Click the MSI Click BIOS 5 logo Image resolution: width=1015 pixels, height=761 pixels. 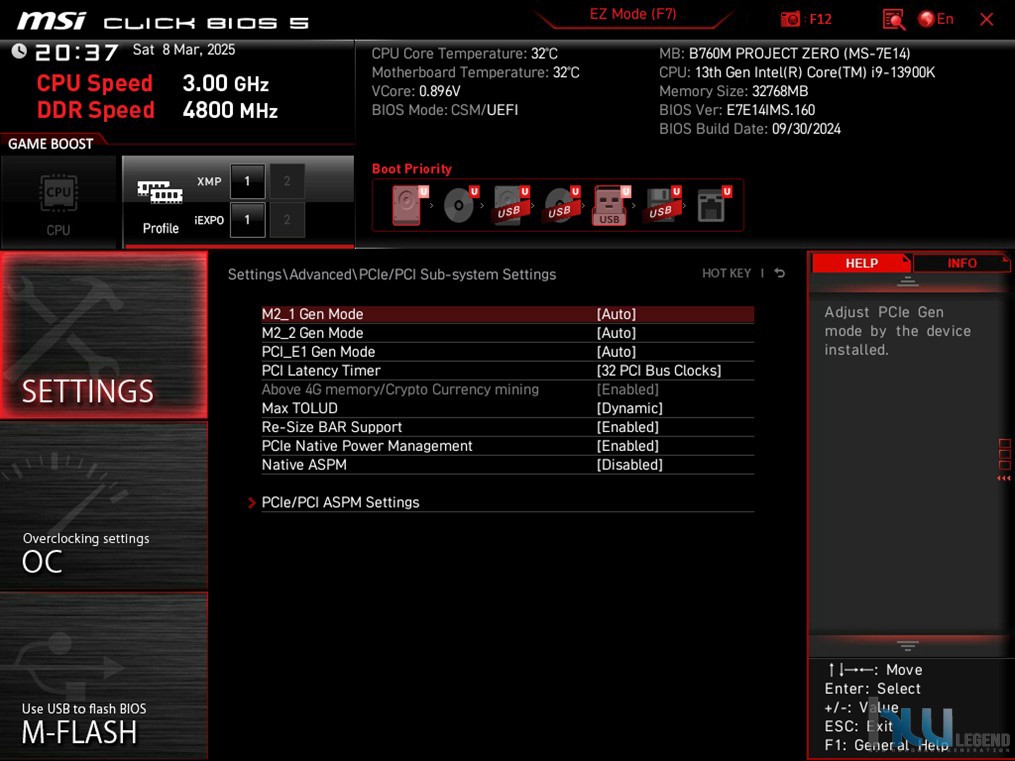pos(163,21)
